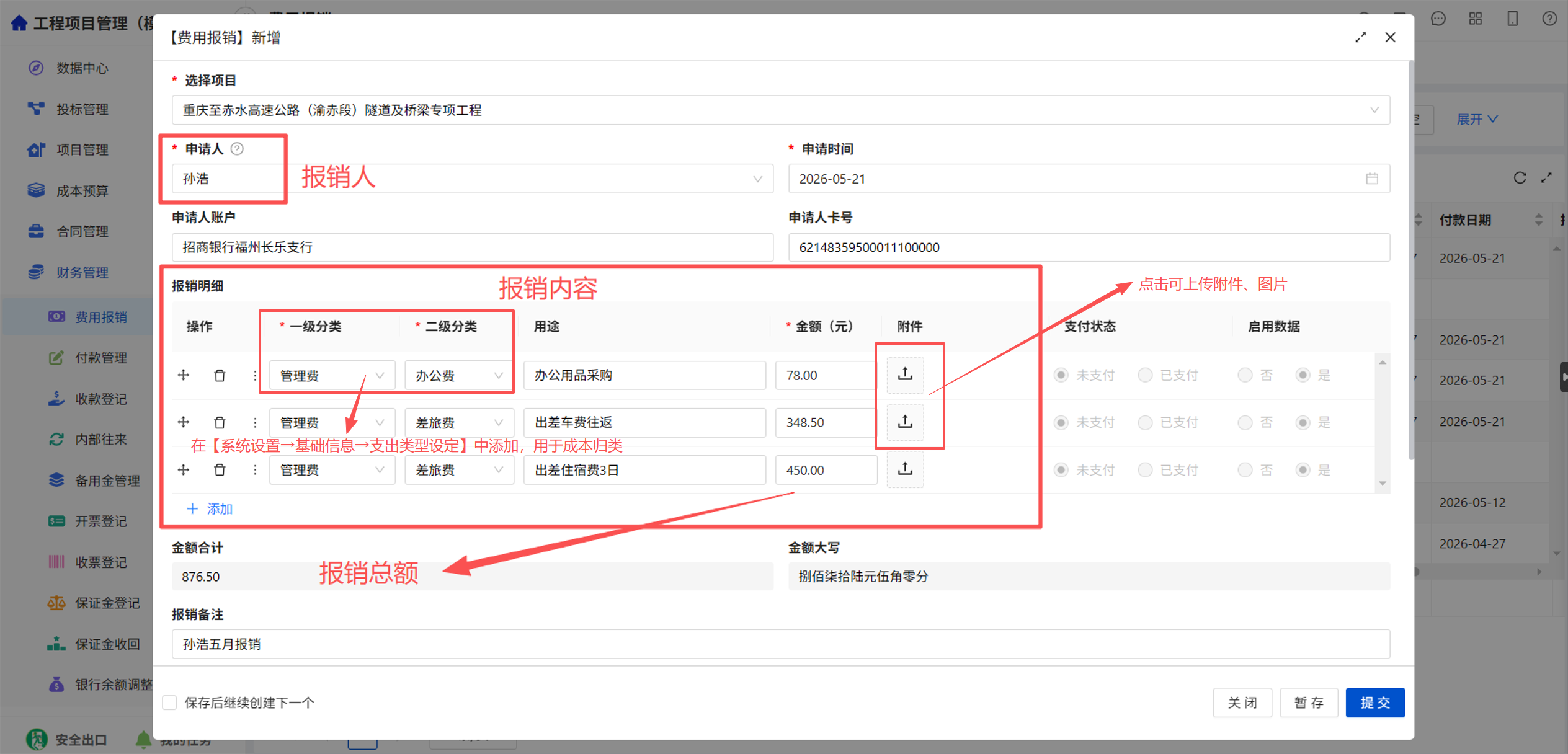
Task: Refresh the background table list
Action: [1520, 178]
